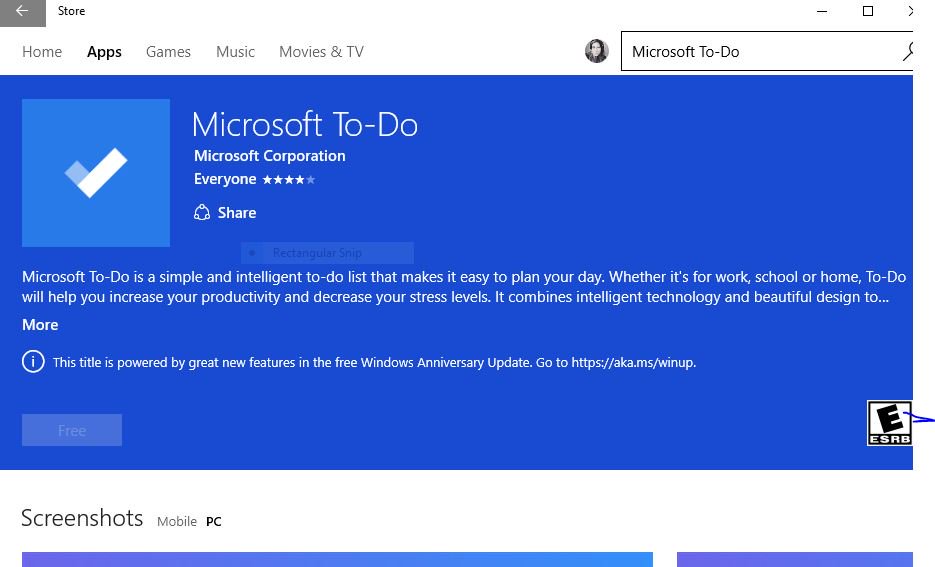Click the Store window title

(72, 11)
